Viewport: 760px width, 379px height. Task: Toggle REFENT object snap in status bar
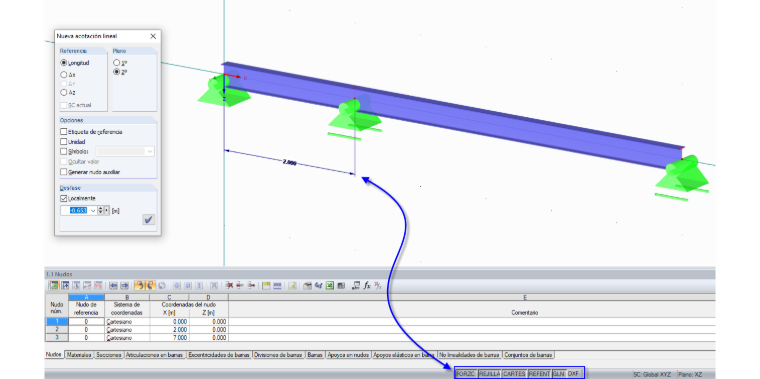(539, 374)
